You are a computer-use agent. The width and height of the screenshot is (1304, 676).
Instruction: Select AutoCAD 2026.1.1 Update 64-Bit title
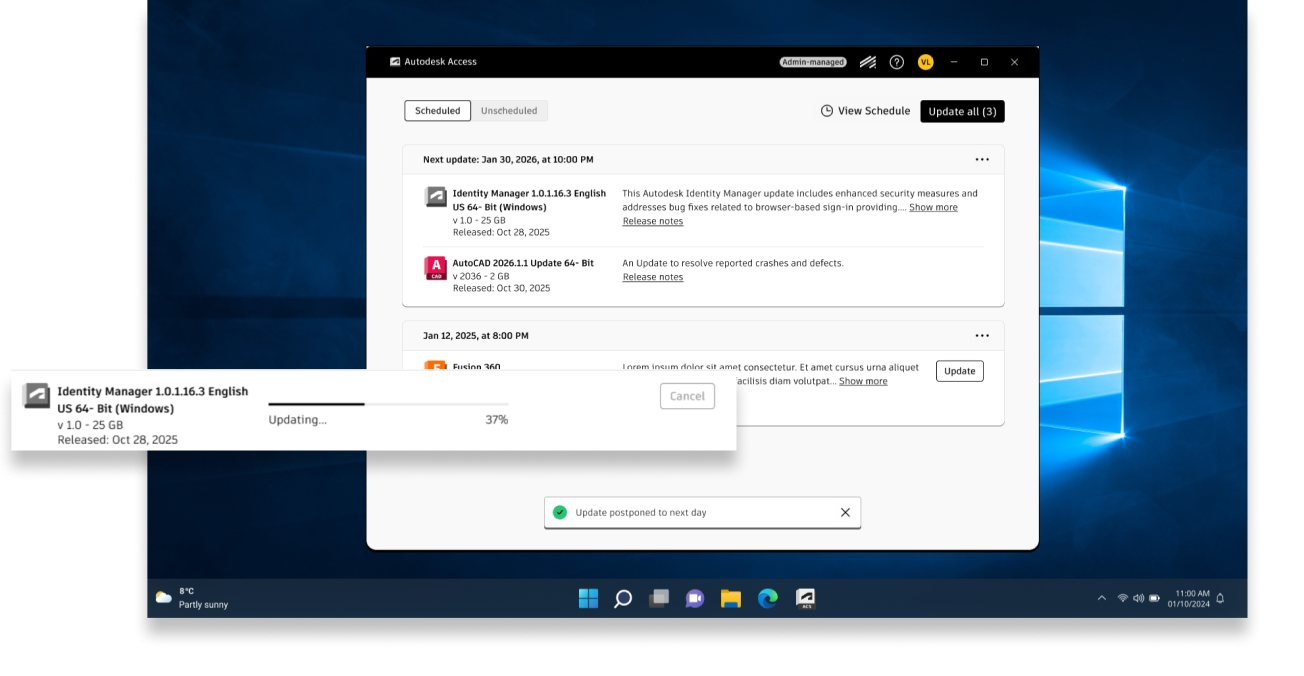(x=523, y=263)
